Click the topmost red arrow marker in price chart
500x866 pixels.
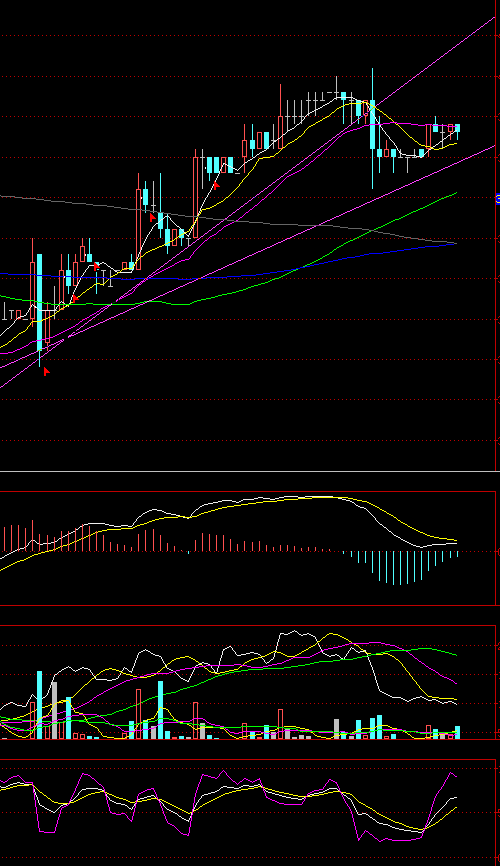pyautogui.click(x=217, y=186)
